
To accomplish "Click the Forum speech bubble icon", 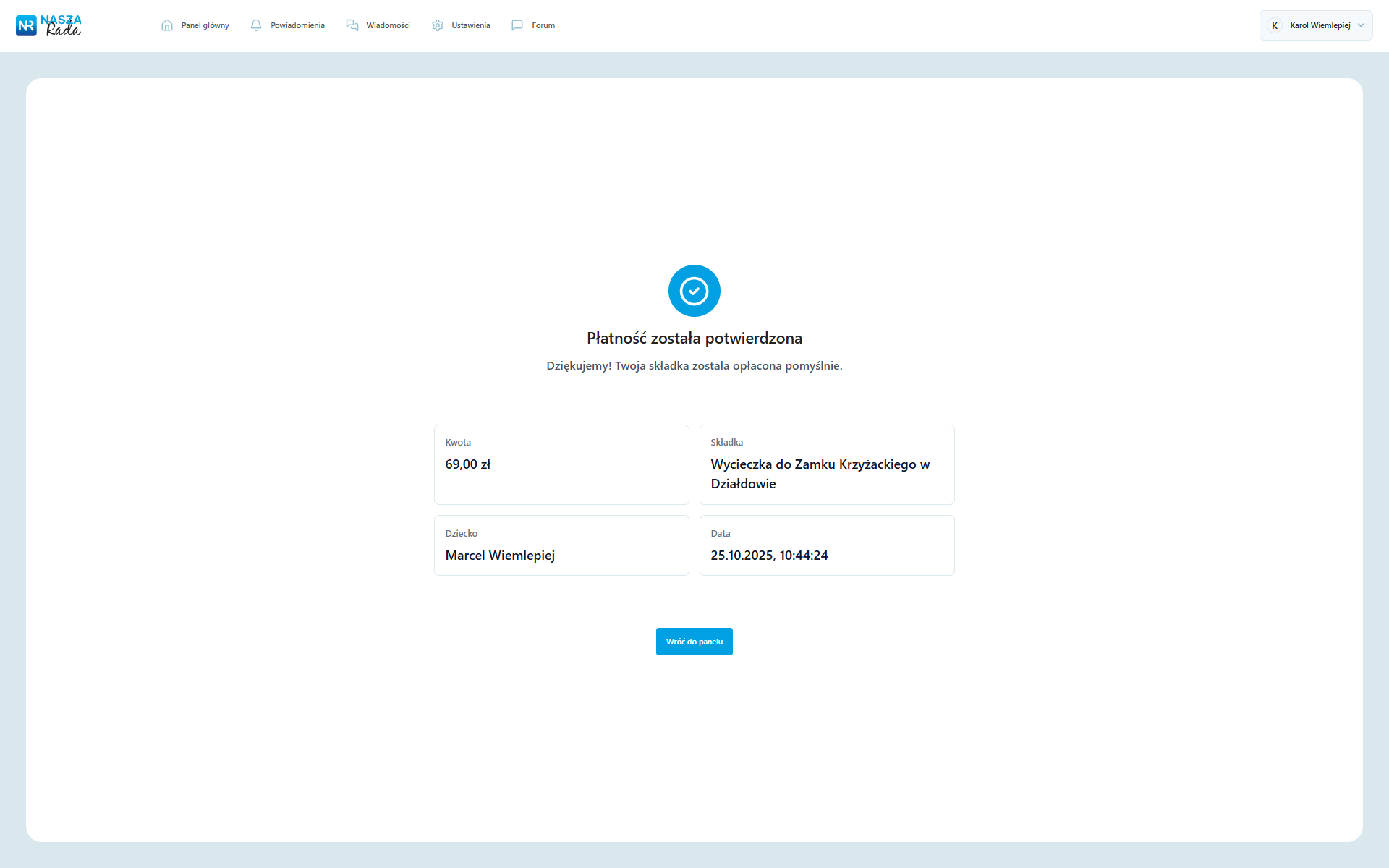I will [x=517, y=25].
